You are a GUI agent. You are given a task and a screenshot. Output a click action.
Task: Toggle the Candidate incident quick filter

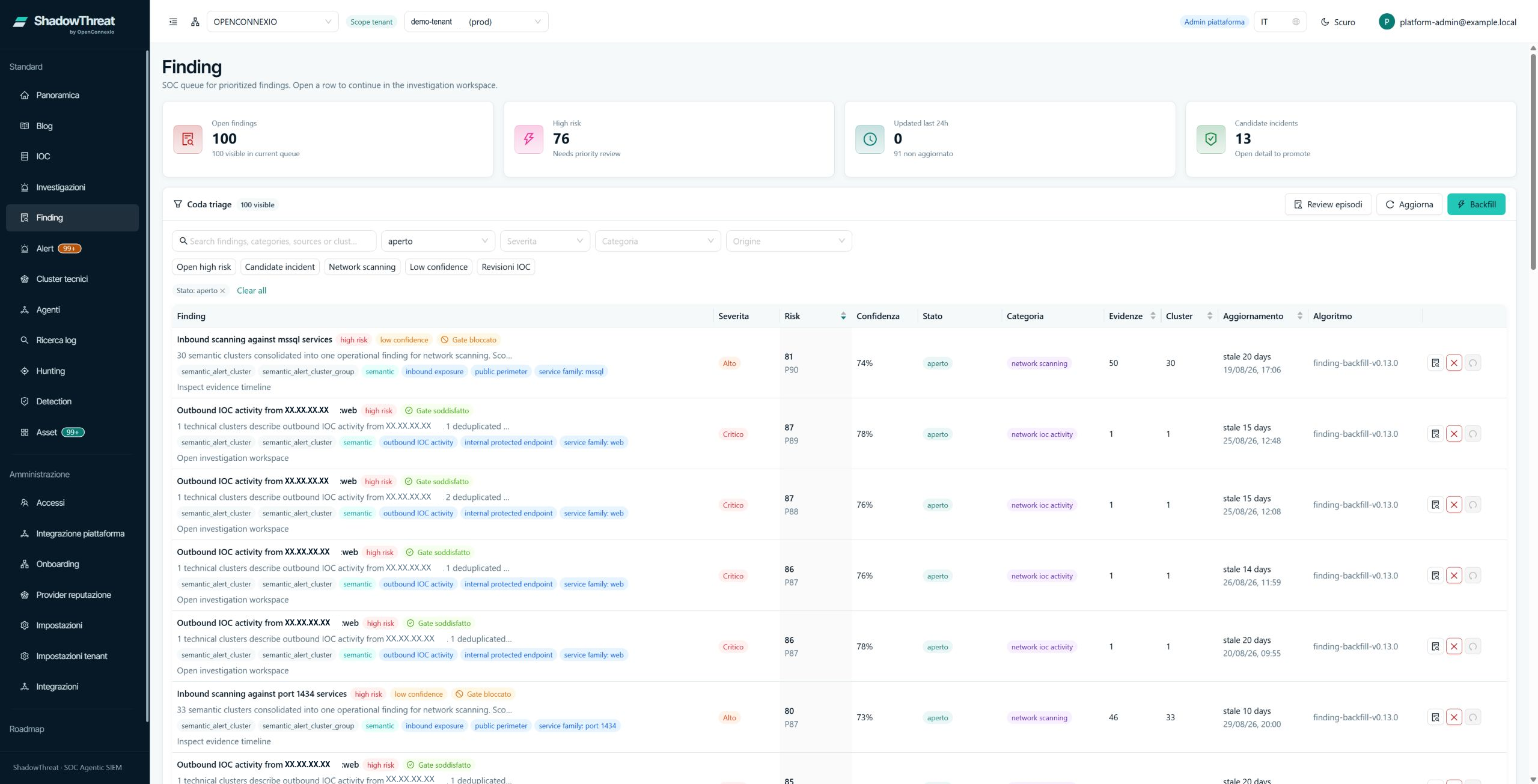279,267
